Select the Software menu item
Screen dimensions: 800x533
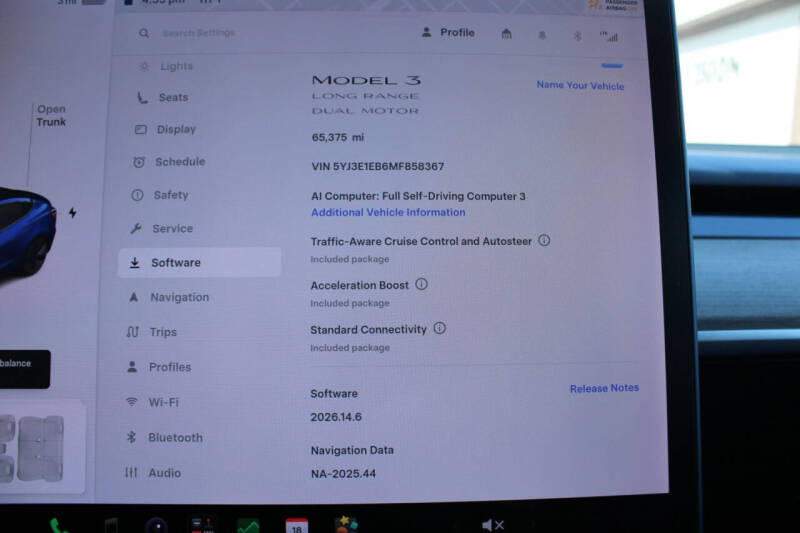[x=199, y=263]
